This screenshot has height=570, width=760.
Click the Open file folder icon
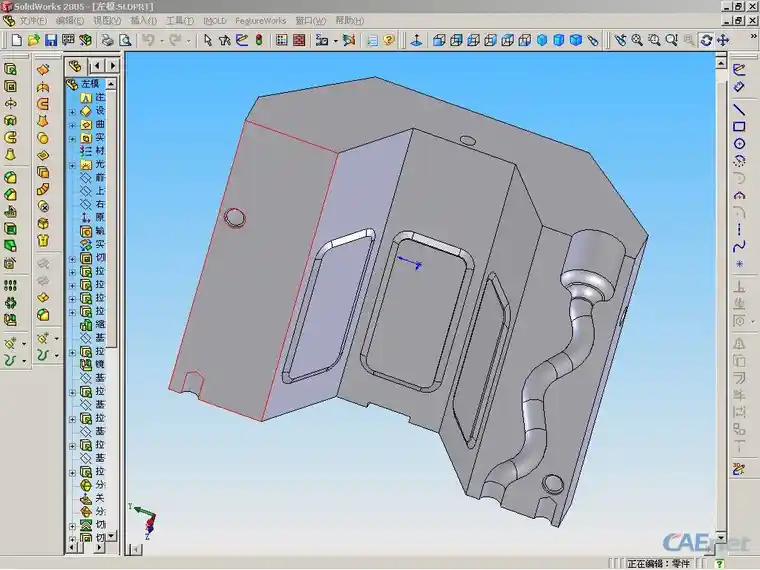click(x=33, y=40)
